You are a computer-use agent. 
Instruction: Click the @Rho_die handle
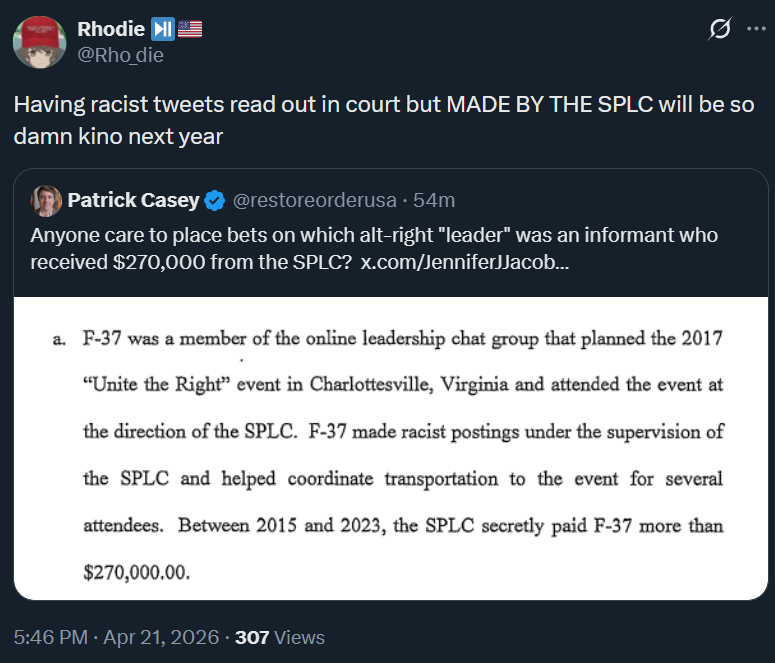pyautogui.click(x=120, y=55)
